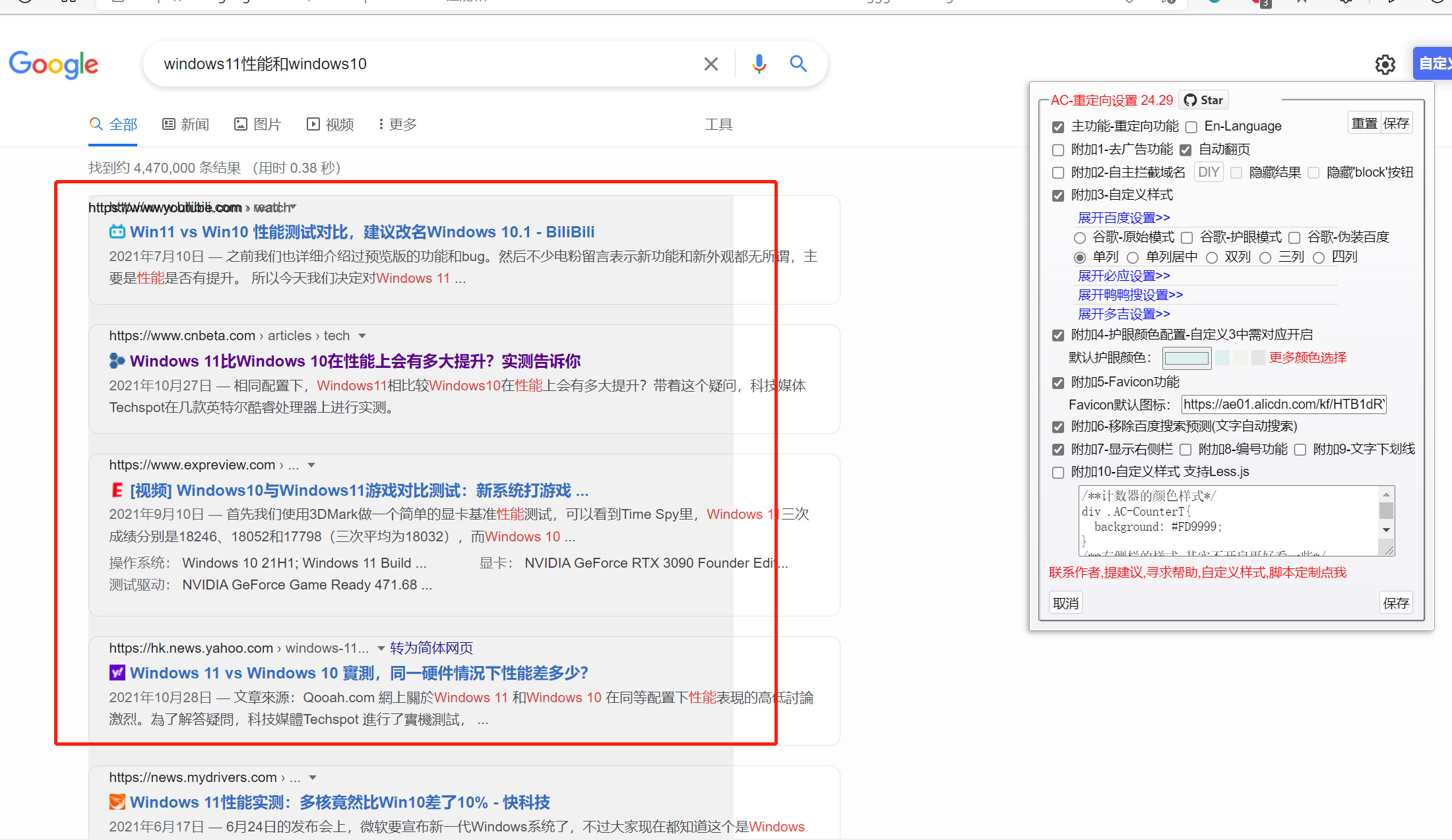Click the 工具 search tools button
The height and width of the screenshot is (840, 1452).
tap(718, 124)
